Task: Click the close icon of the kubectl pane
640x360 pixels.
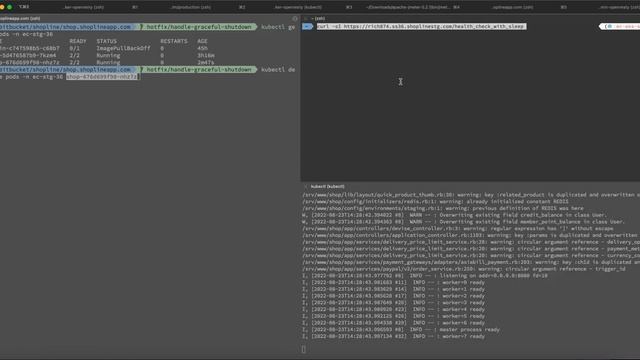Action: [x=305, y=187]
